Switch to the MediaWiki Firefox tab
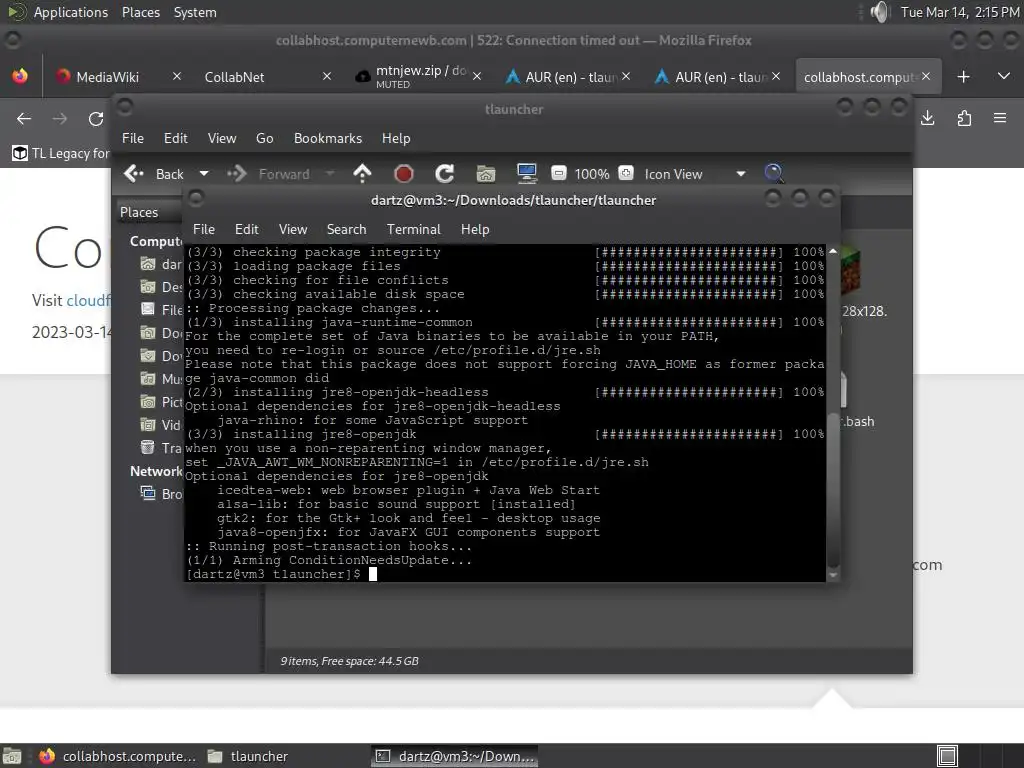 108,77
